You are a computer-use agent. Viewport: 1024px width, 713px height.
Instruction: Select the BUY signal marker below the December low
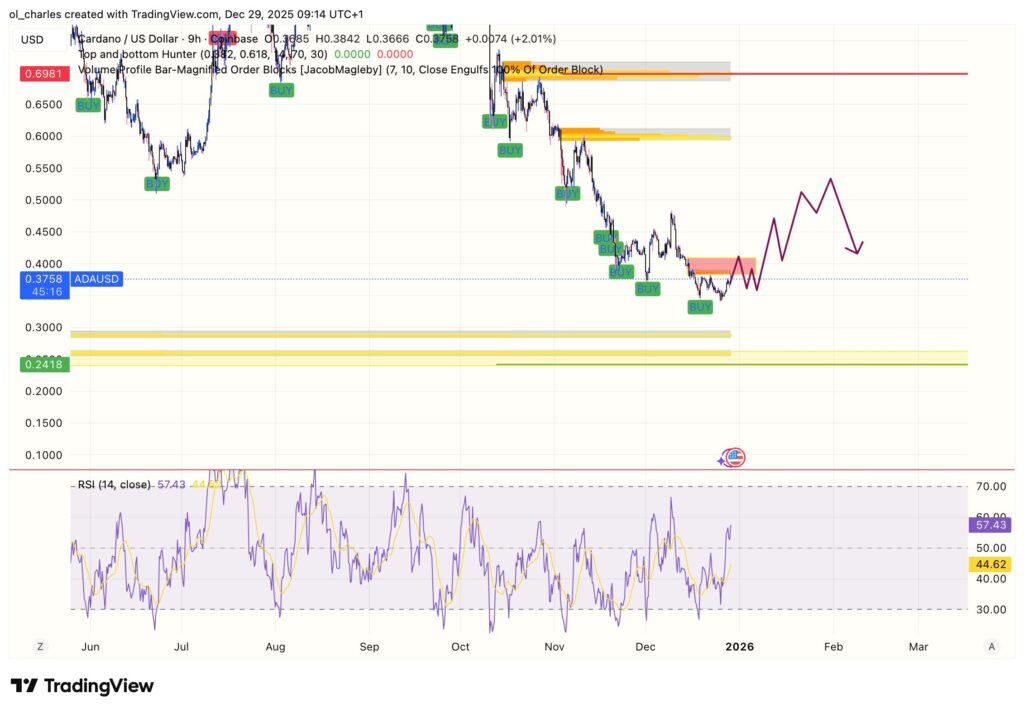coord(700,307)
